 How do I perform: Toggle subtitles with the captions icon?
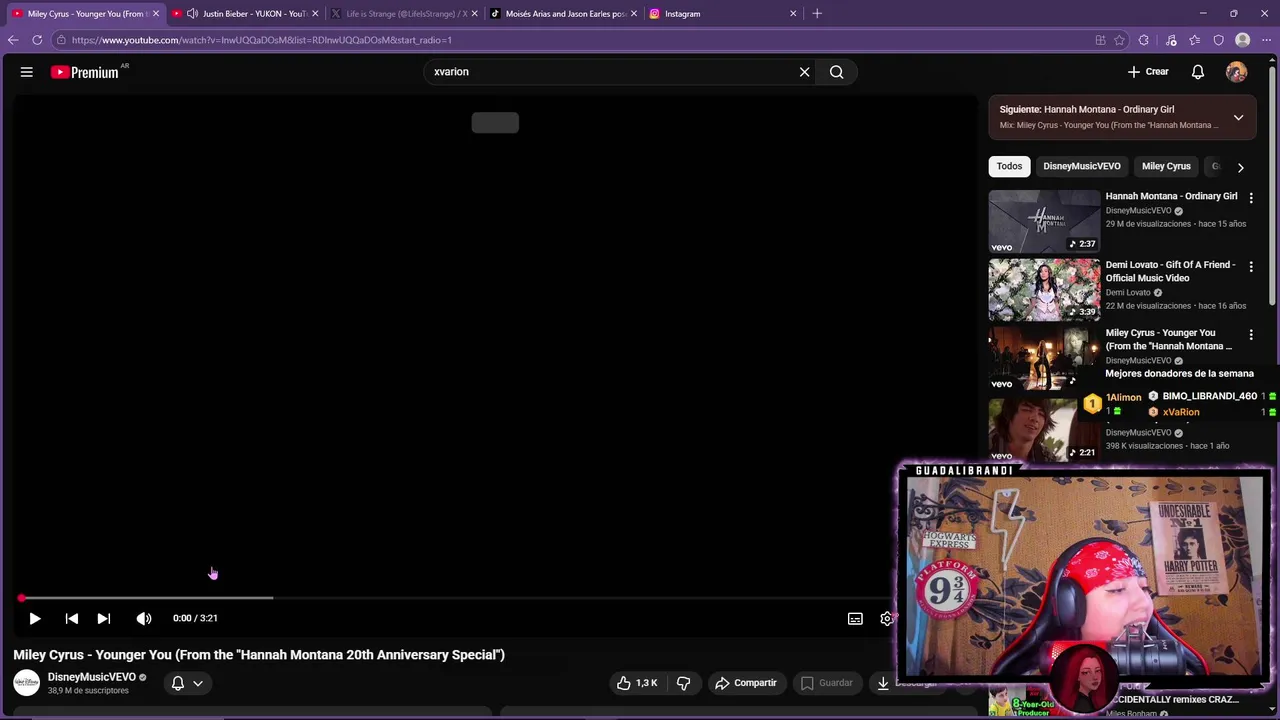855,619
